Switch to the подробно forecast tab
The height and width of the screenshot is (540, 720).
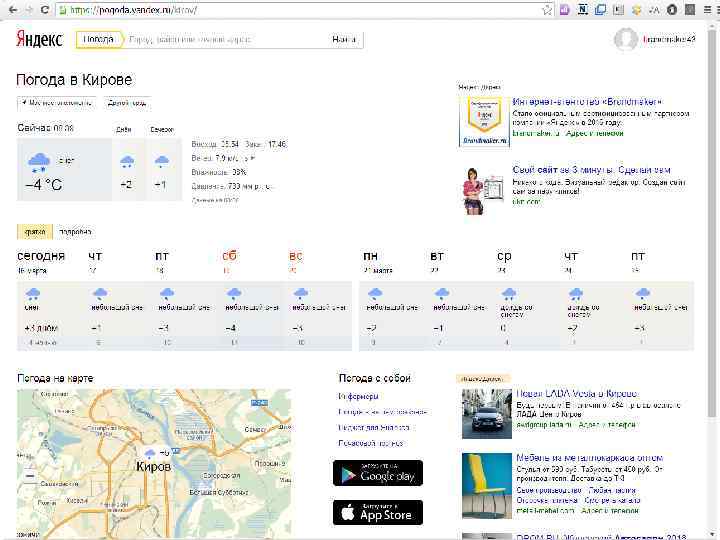pyautogui.click(x=75, y=232)
